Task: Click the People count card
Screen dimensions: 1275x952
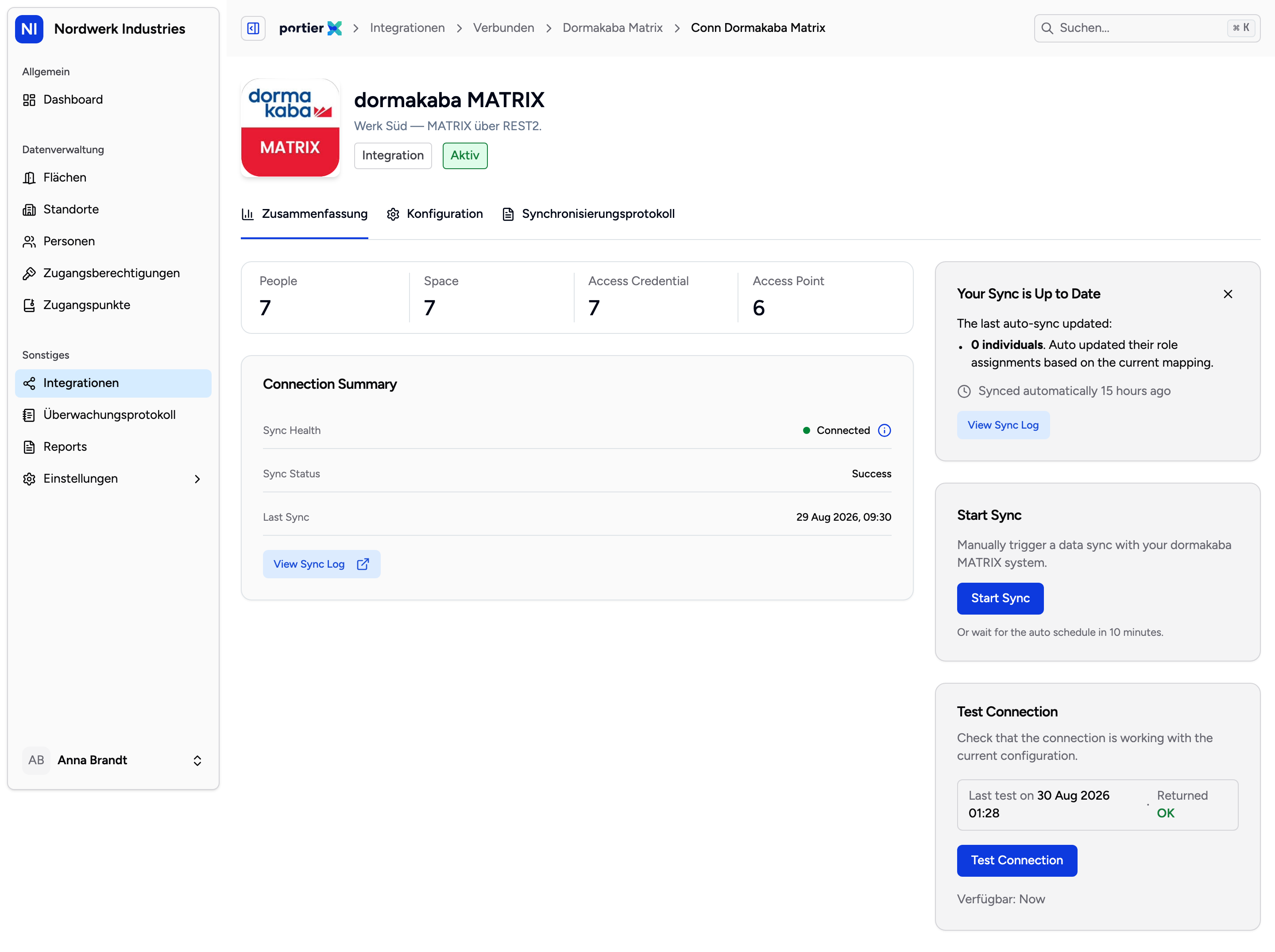Action: tap(326, 298)
